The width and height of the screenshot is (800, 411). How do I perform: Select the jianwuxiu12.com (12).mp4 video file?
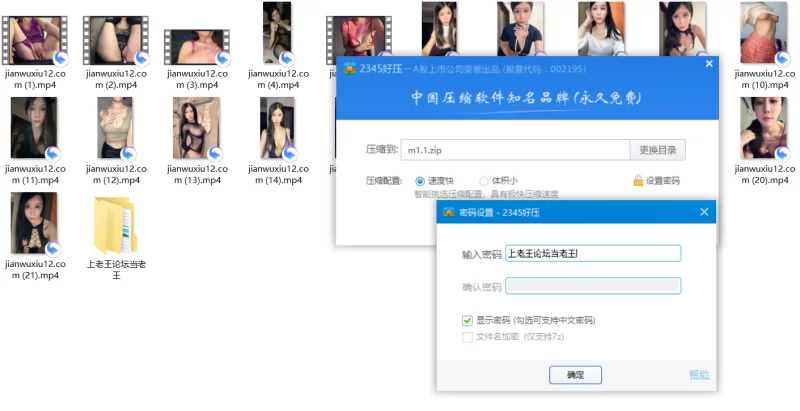pyautogui.click(x=114, y=129)
